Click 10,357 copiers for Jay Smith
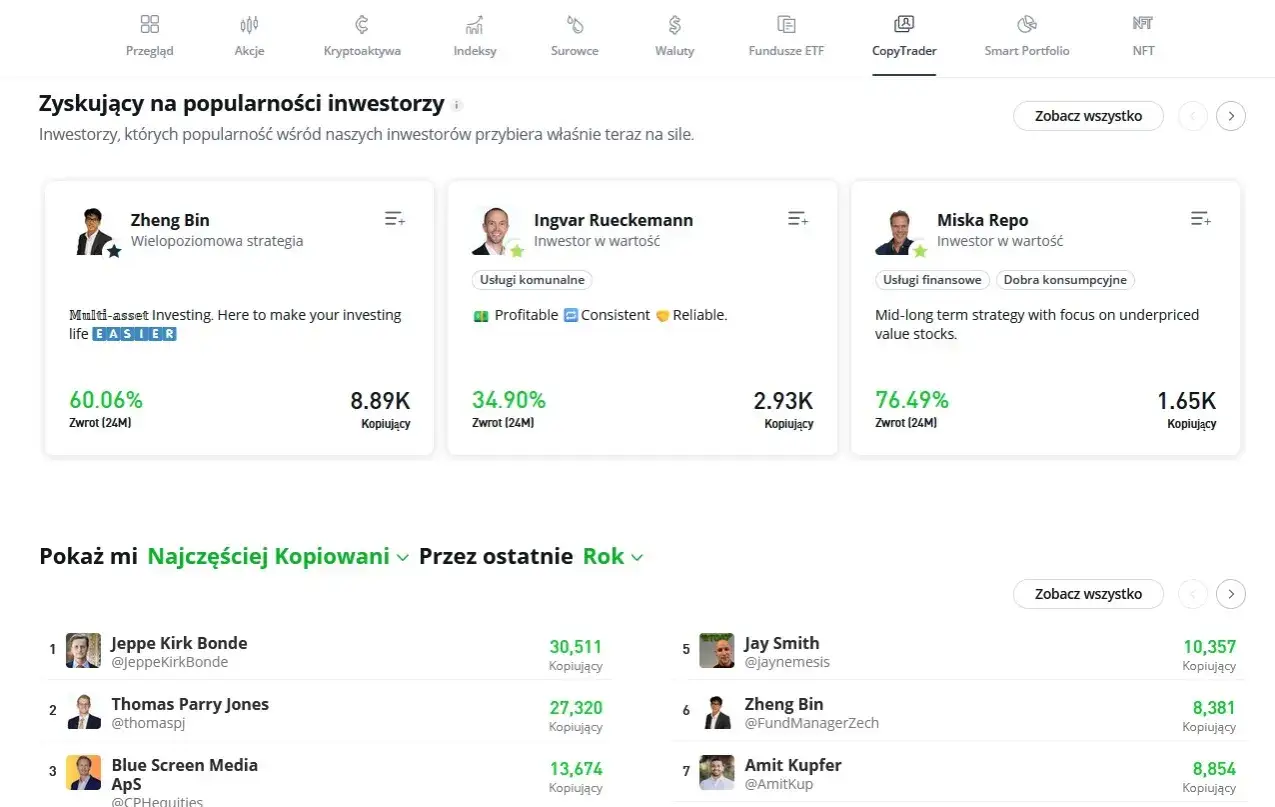Image resolution: width=1275 pixels, height=807 pixels. point(1210,647)
